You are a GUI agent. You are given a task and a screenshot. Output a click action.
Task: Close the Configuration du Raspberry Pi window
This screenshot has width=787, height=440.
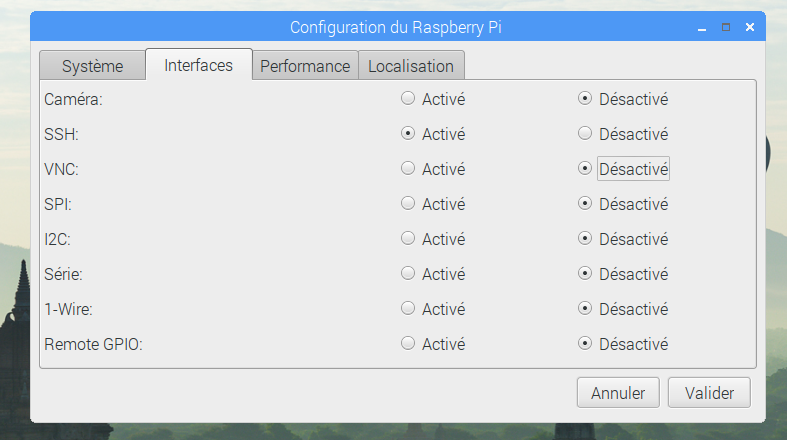point(750,27)
